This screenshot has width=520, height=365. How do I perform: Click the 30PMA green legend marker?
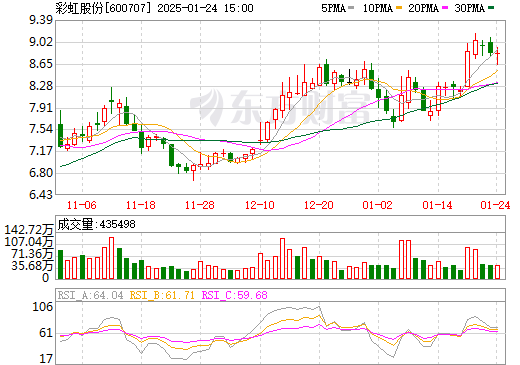tap(491, 8)
